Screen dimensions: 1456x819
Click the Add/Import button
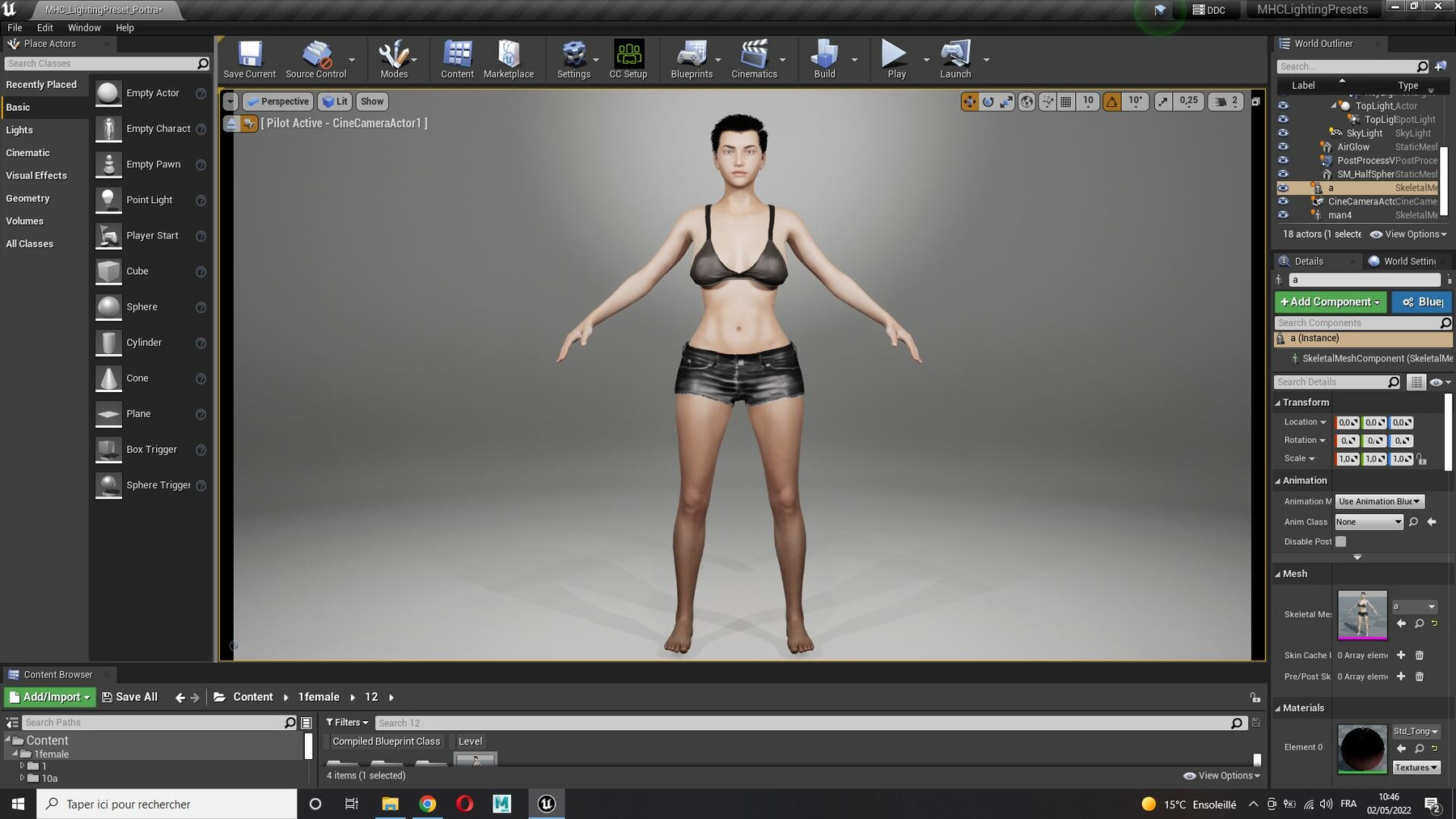[49, 697]
